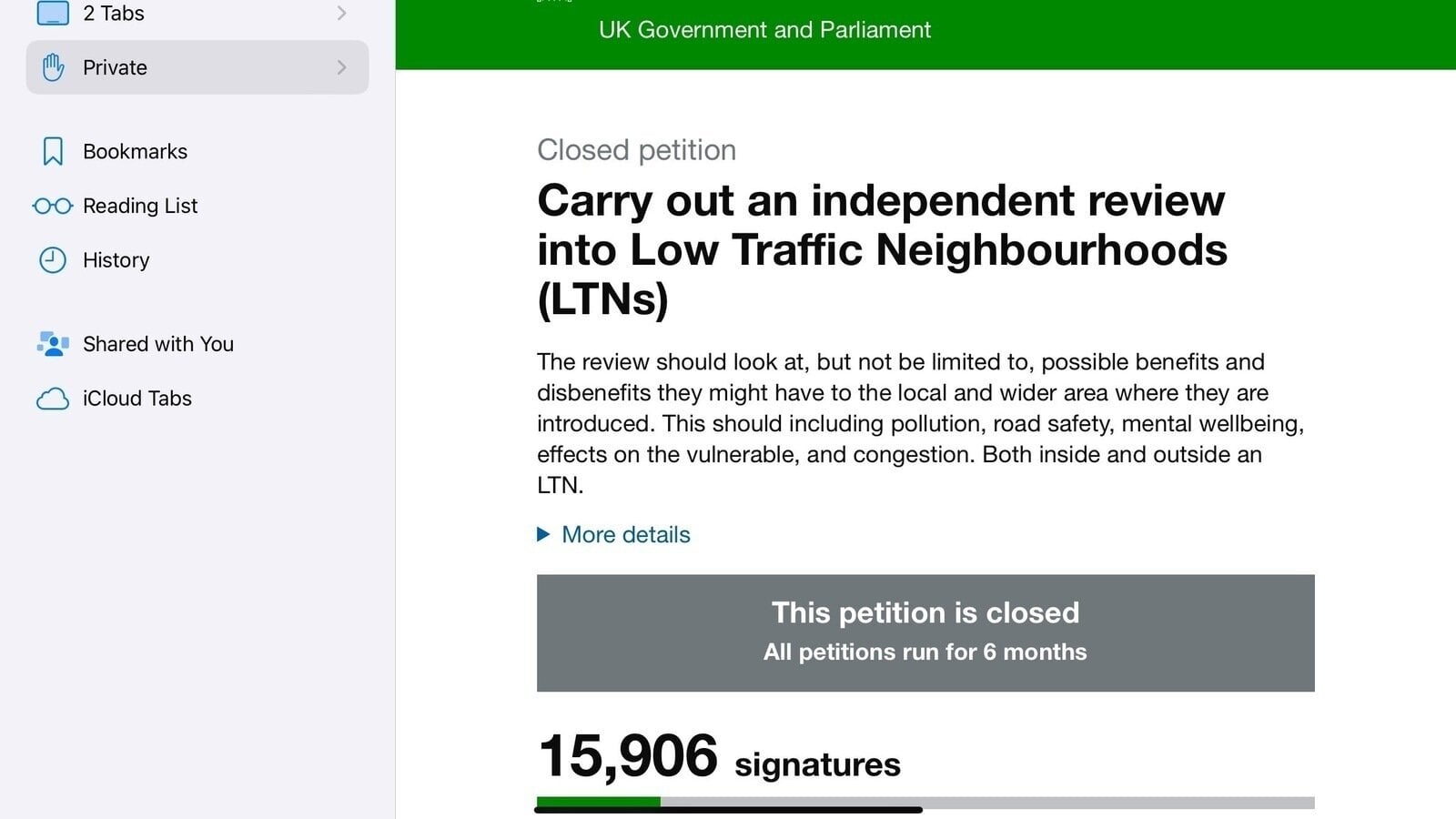The image size is (1456, 819).
Task: Click the glasses icon for Reading List
Action: click(53, 206)
